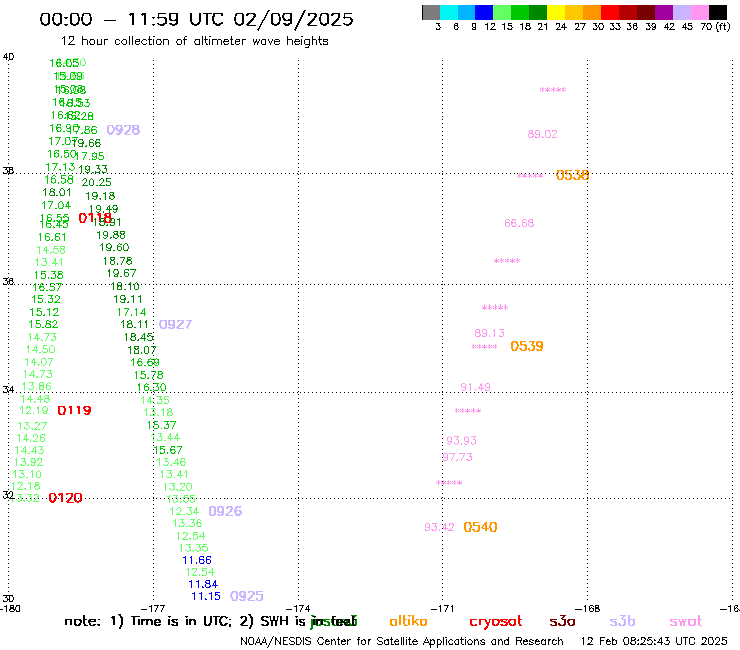Click the swot value '97.73'
This screenshot has width=740, height=650.
tap(457, 457)
